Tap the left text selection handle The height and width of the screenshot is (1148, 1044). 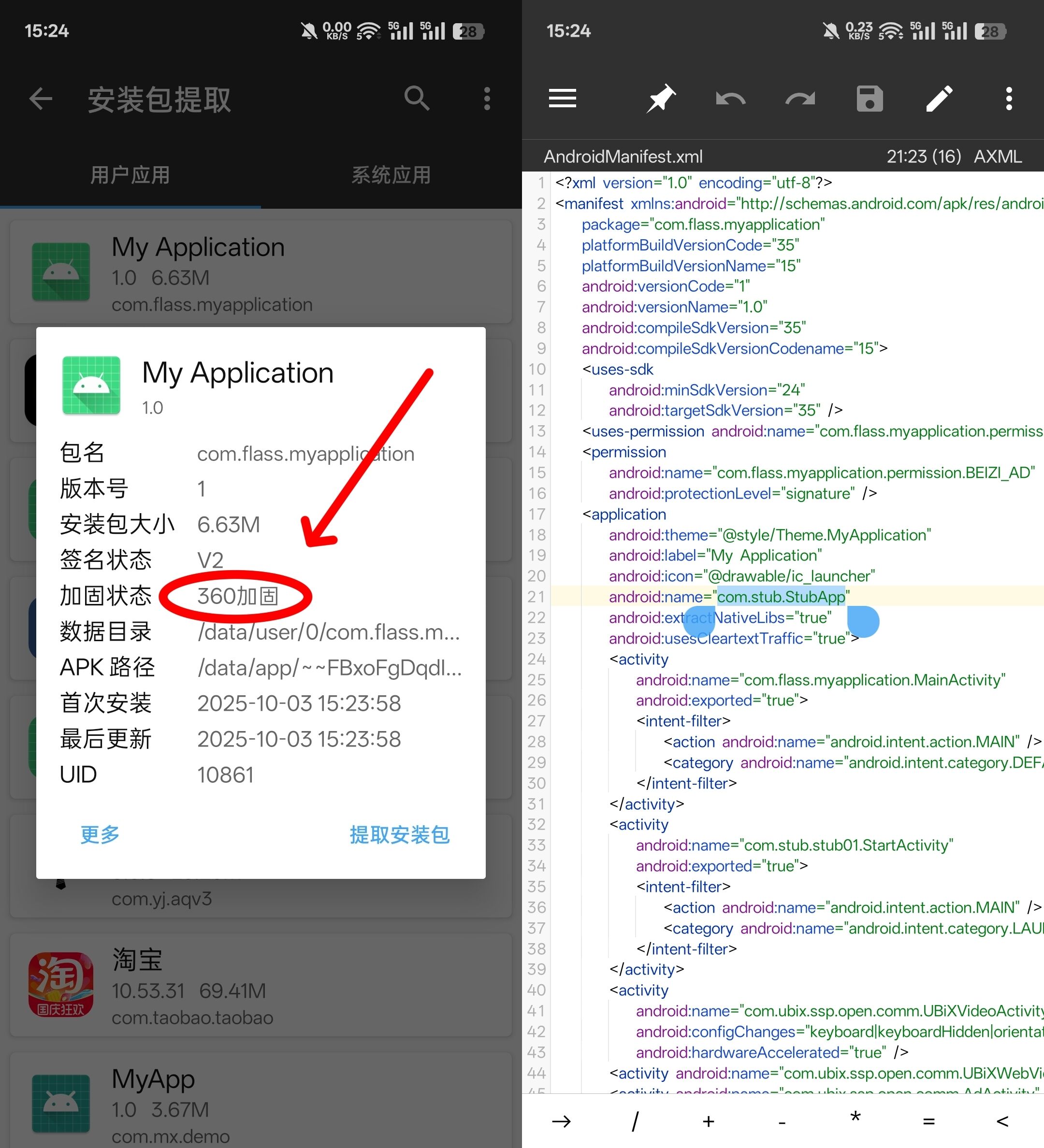(x=699, y=621)
